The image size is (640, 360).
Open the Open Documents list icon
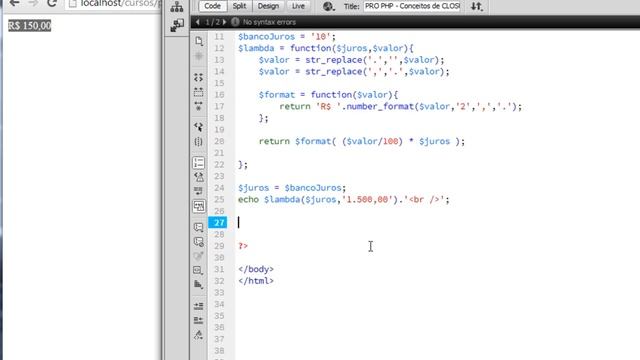point(199,41)
